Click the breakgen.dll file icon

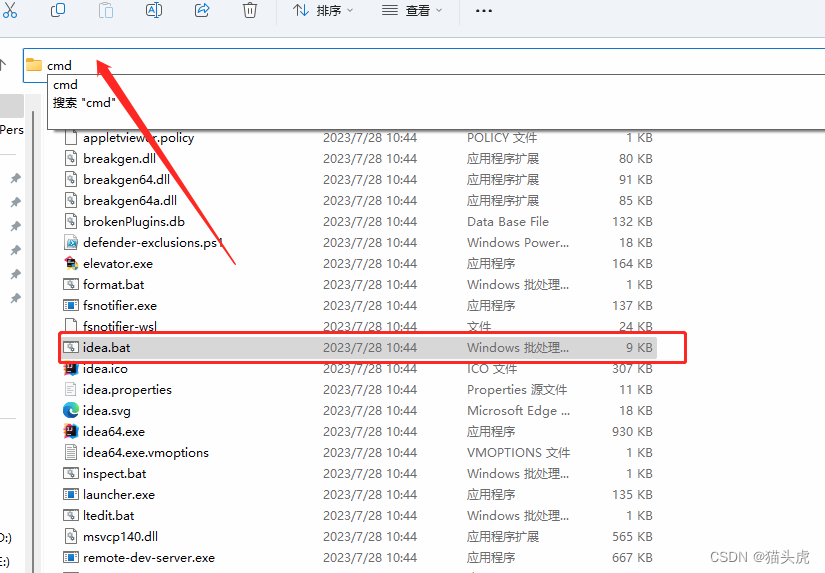pos(71,158)
